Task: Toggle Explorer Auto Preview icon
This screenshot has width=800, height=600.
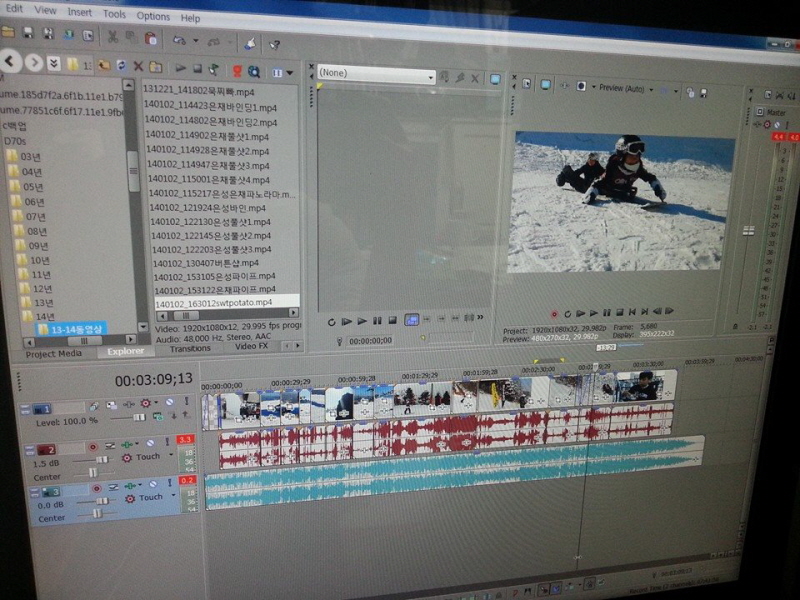Action: (x=214, y=69)
